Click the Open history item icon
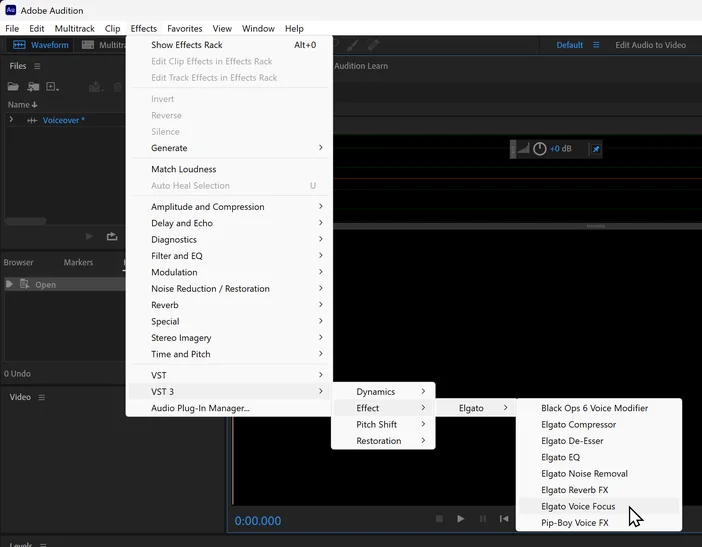 [25, 284]
